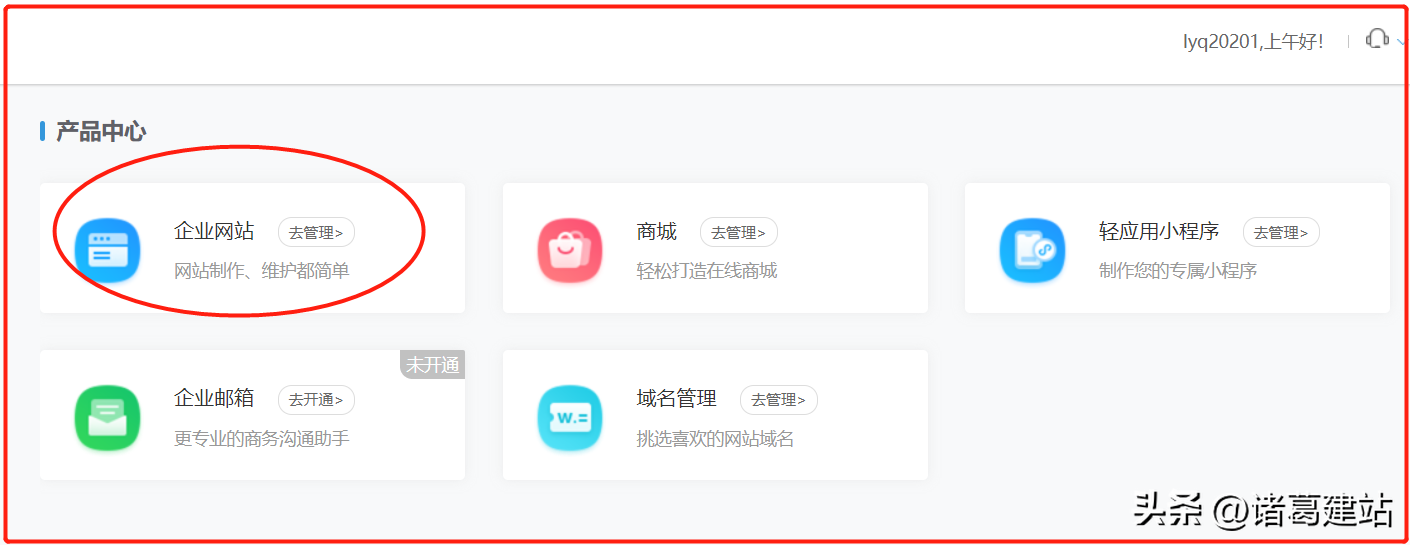1410x545 pixels.
Task: Click the 域名管理 title text
Action: coord(677,399)
